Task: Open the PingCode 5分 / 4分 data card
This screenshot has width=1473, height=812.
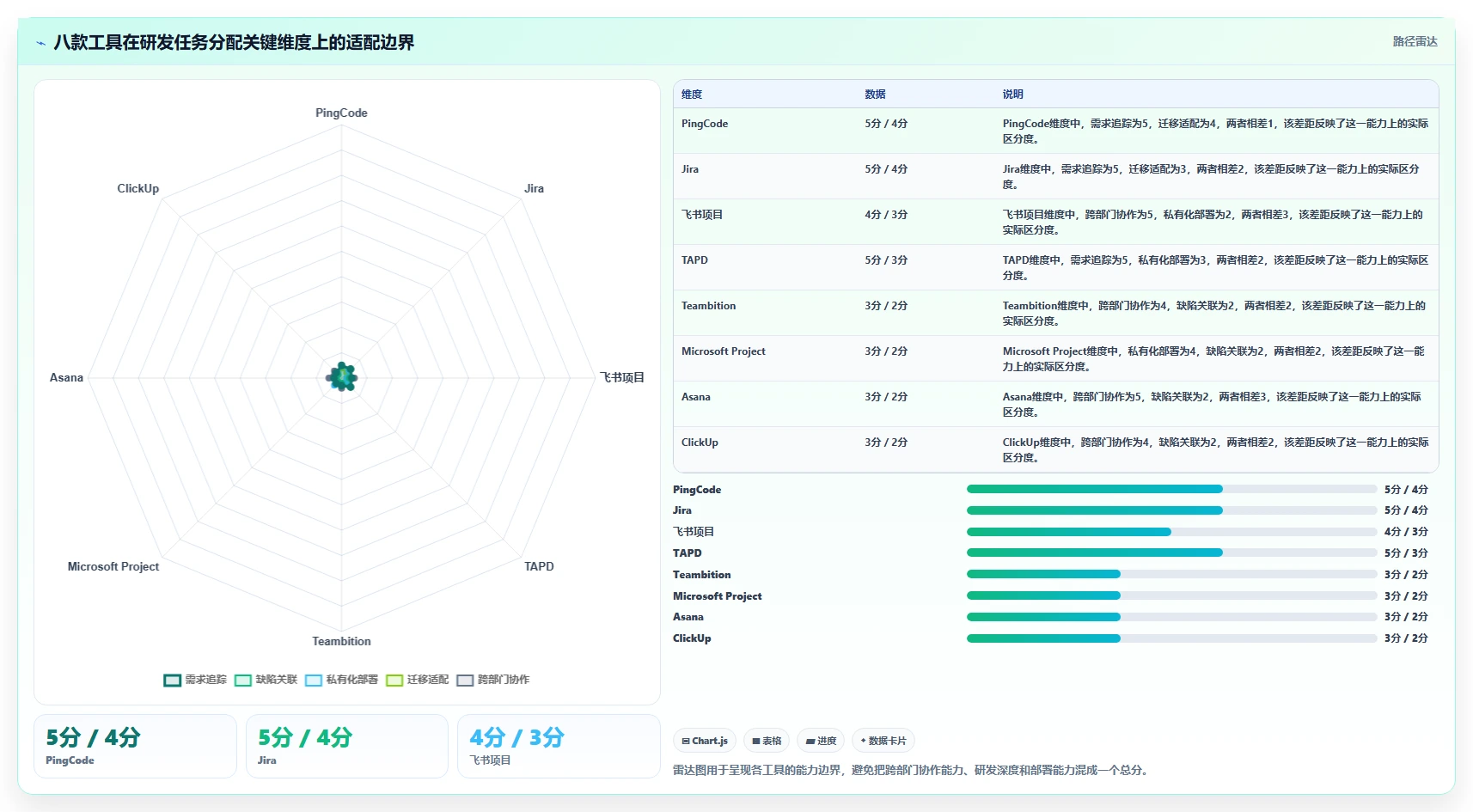Action: (135, 746)
